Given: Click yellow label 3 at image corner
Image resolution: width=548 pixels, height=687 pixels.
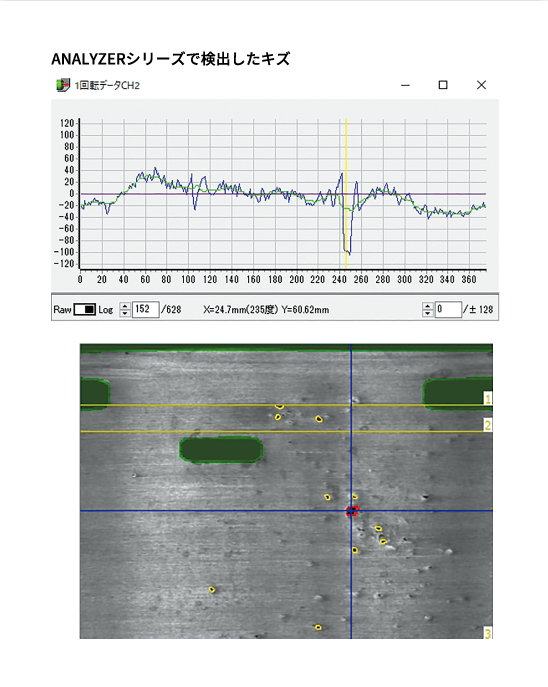Looking at the screenshot, I should [x=488, y=633].
